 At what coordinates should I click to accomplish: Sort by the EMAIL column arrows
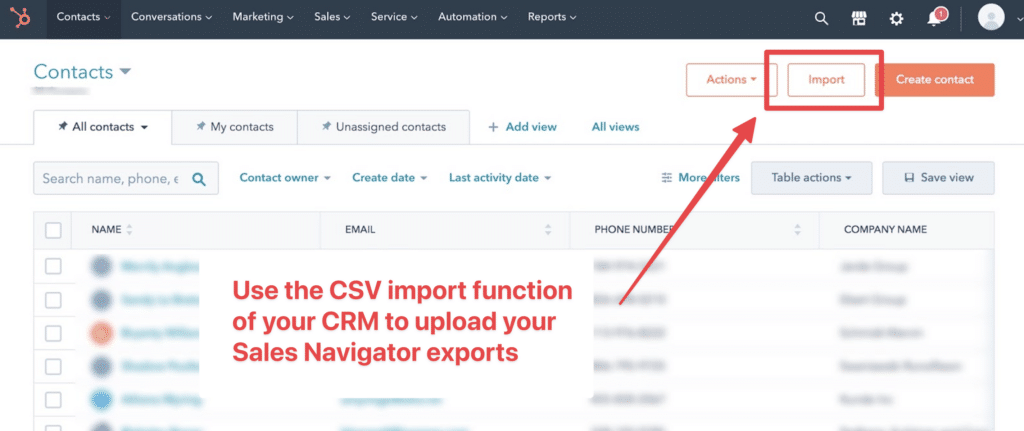point(548,230)
